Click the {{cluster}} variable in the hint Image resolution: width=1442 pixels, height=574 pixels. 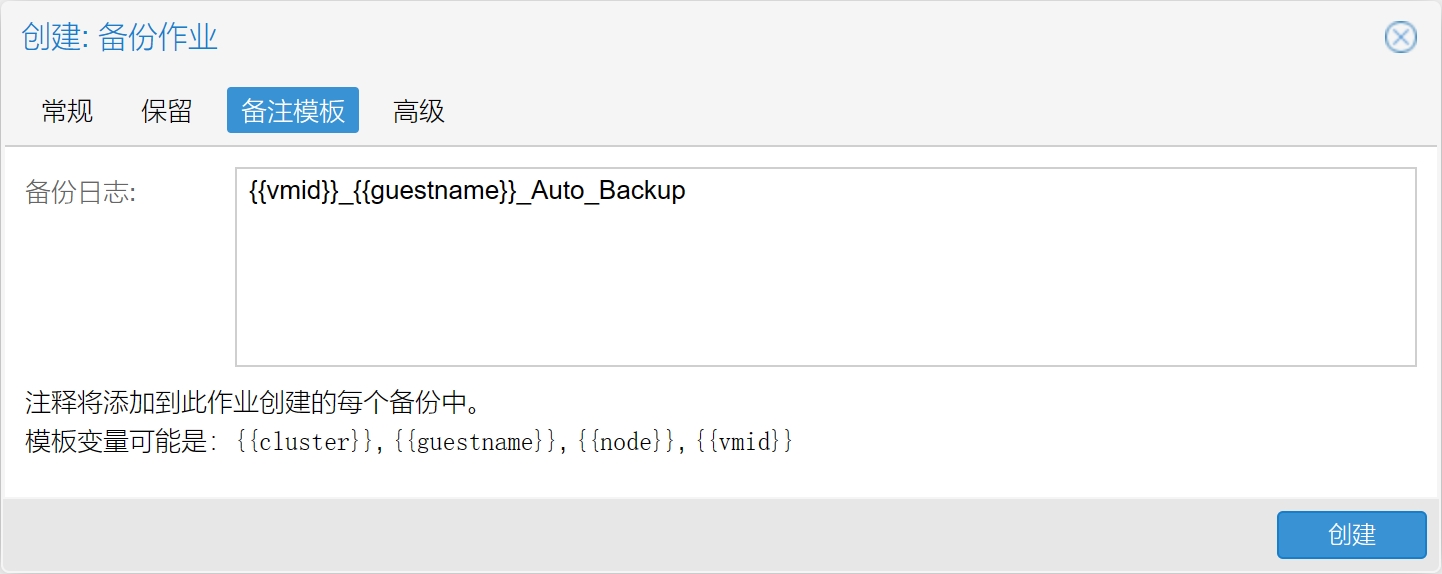[304, 441]
